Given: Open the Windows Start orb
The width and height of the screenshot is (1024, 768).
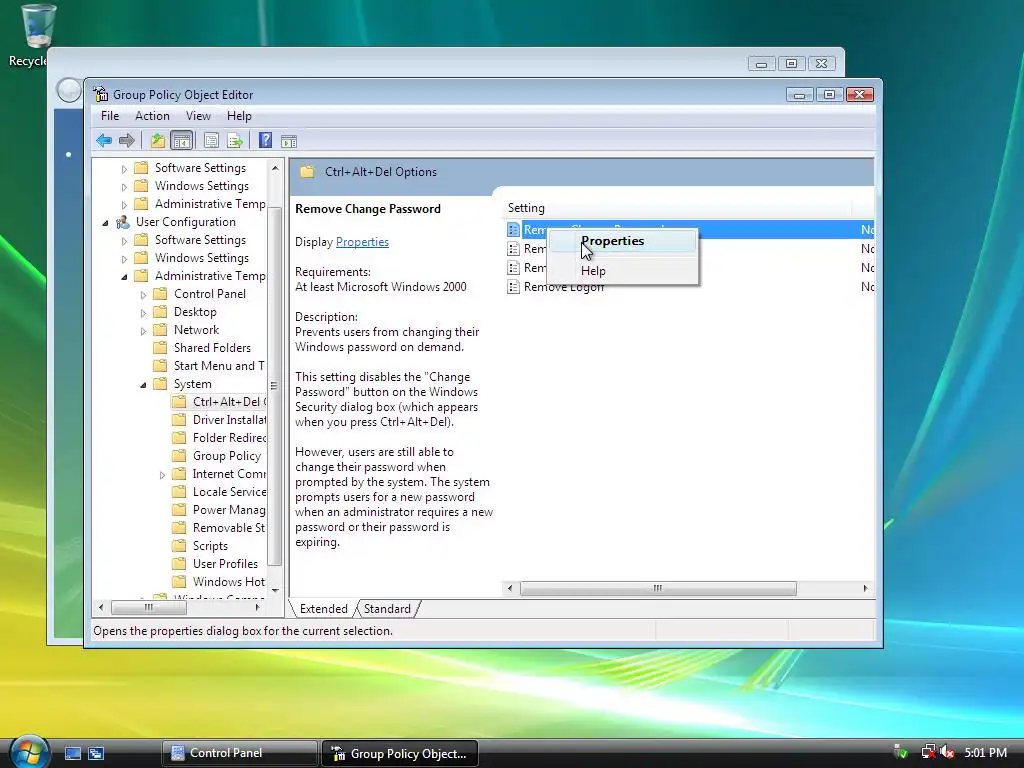Looking at the screenshot, I should (x=29, y=752).
